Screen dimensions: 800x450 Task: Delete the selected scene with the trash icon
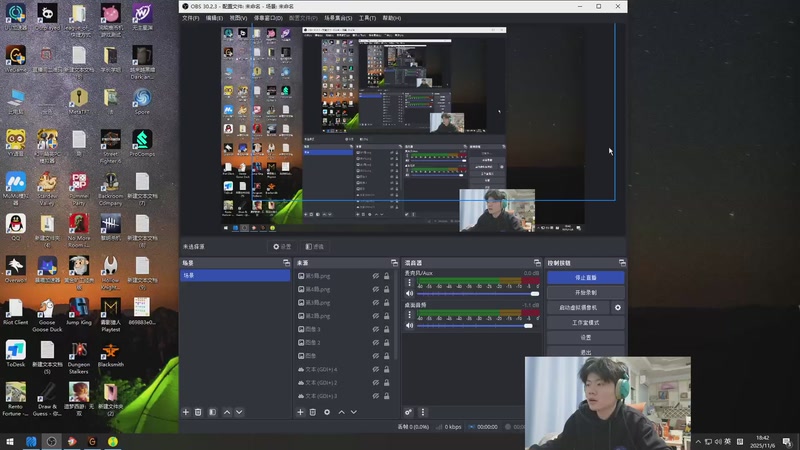tap(198, 412)
